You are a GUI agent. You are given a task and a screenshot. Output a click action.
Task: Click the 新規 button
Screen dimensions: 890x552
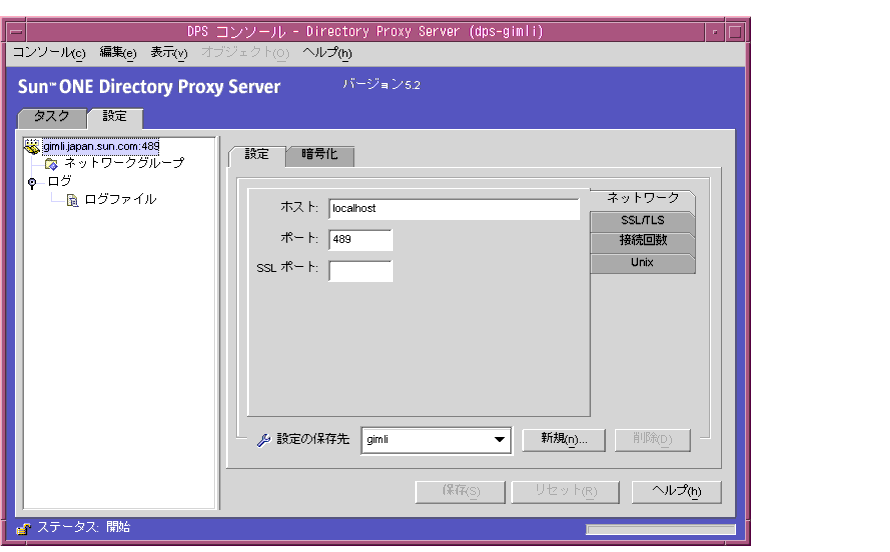coord(564,440)
